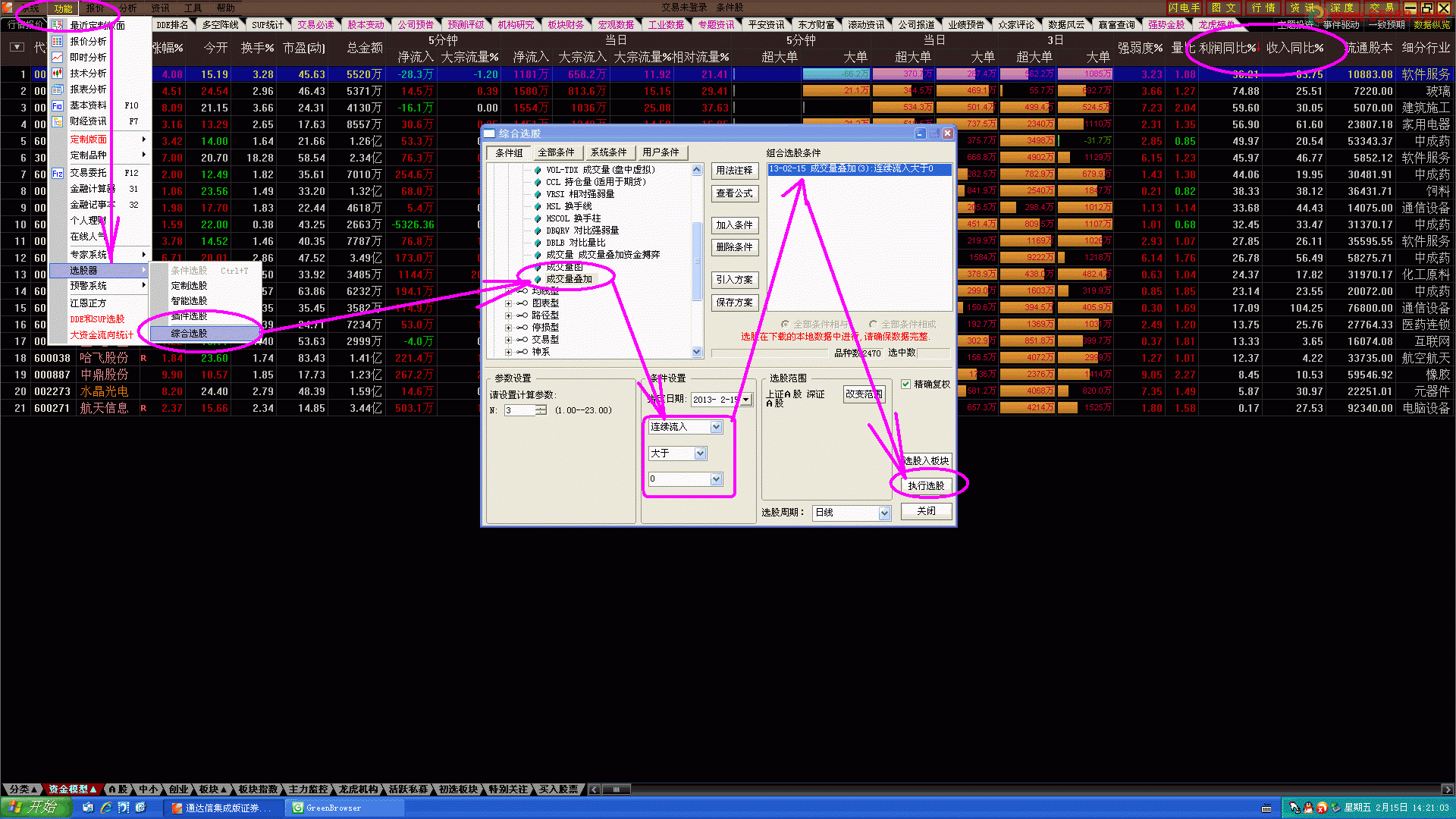Open the 连续流入 dropdown
The width and height of the screenshot is (1456, 819).
(x=716, y=428)
